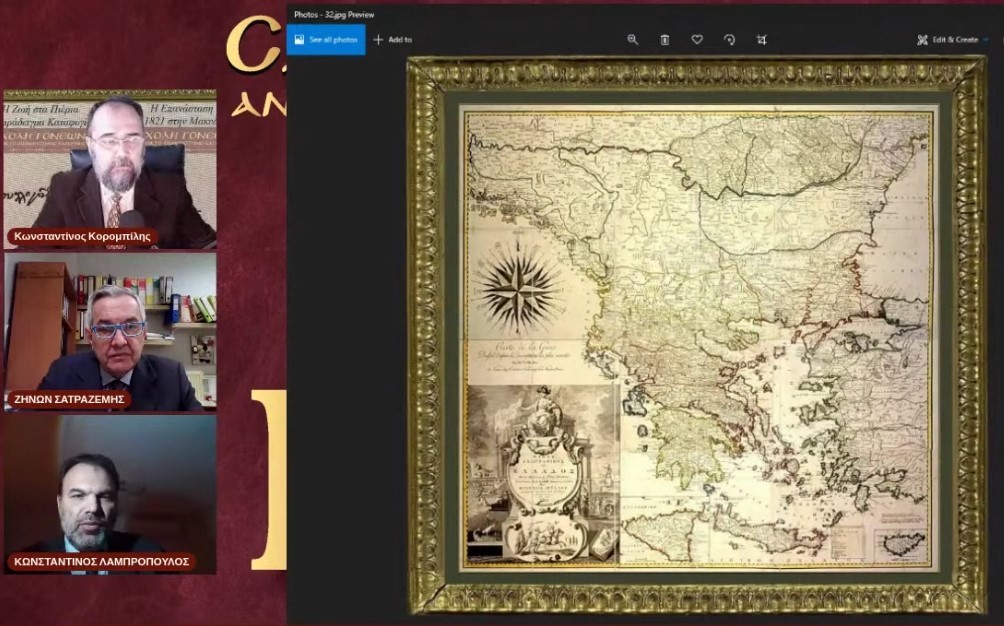1004x626 pixels.
Task: Click the scissors icon beside Edit & Create
Action: pos(922,40)
